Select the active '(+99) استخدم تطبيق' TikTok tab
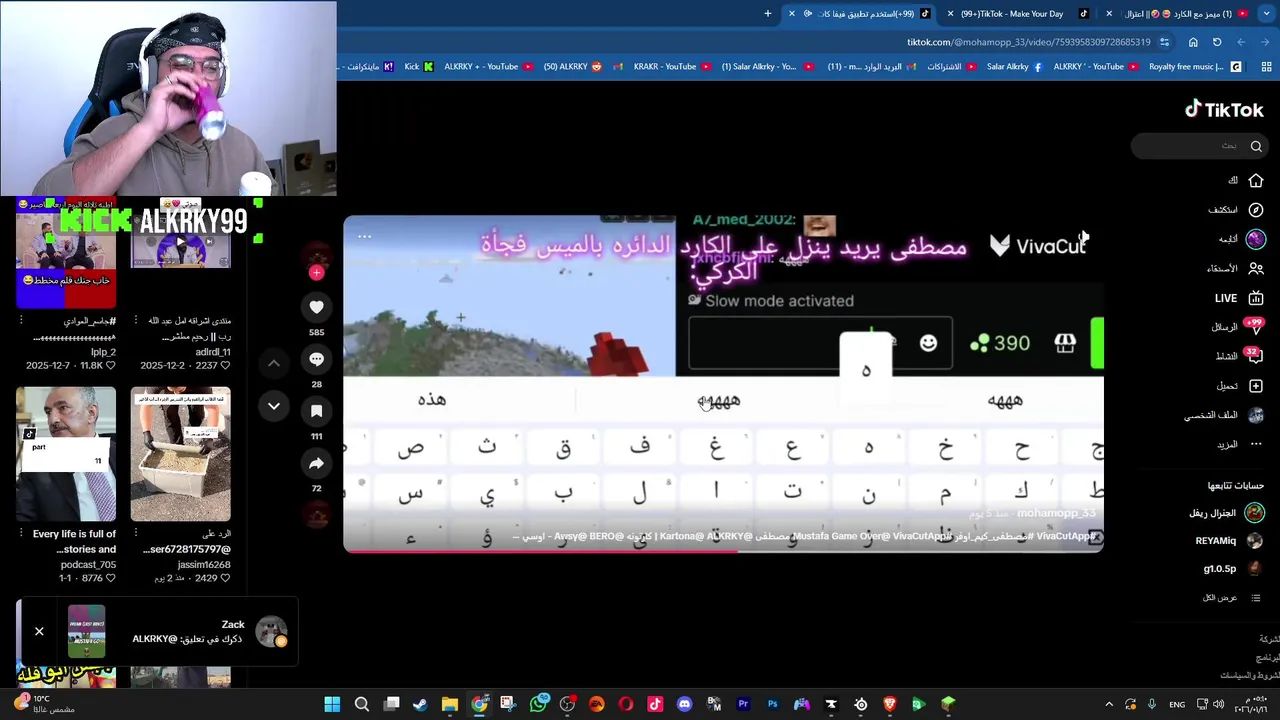The image size is (1280, 720). (860, 14)
